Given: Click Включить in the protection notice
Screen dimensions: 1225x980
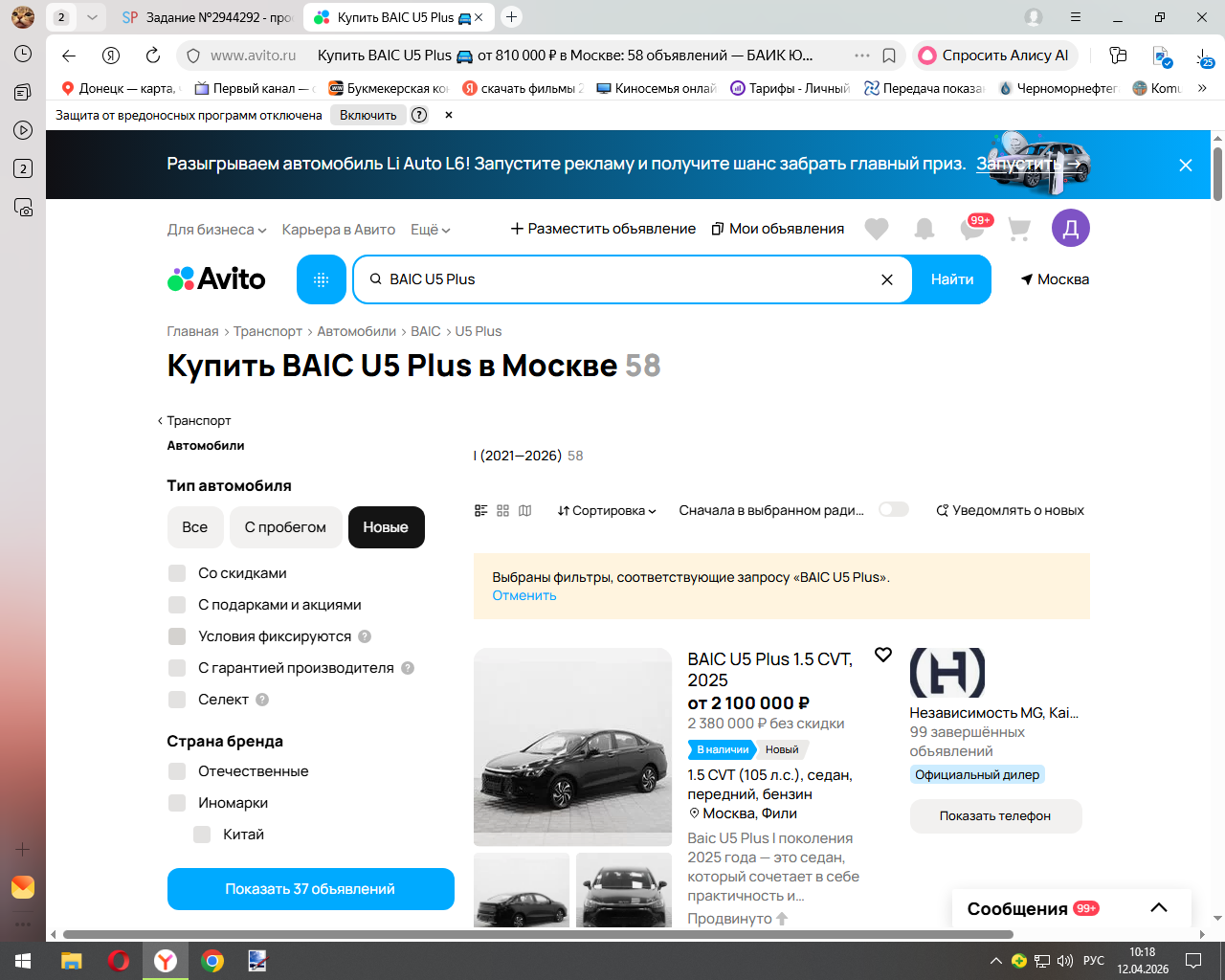Looking at the screenshot, I should [x=368, y=115].
